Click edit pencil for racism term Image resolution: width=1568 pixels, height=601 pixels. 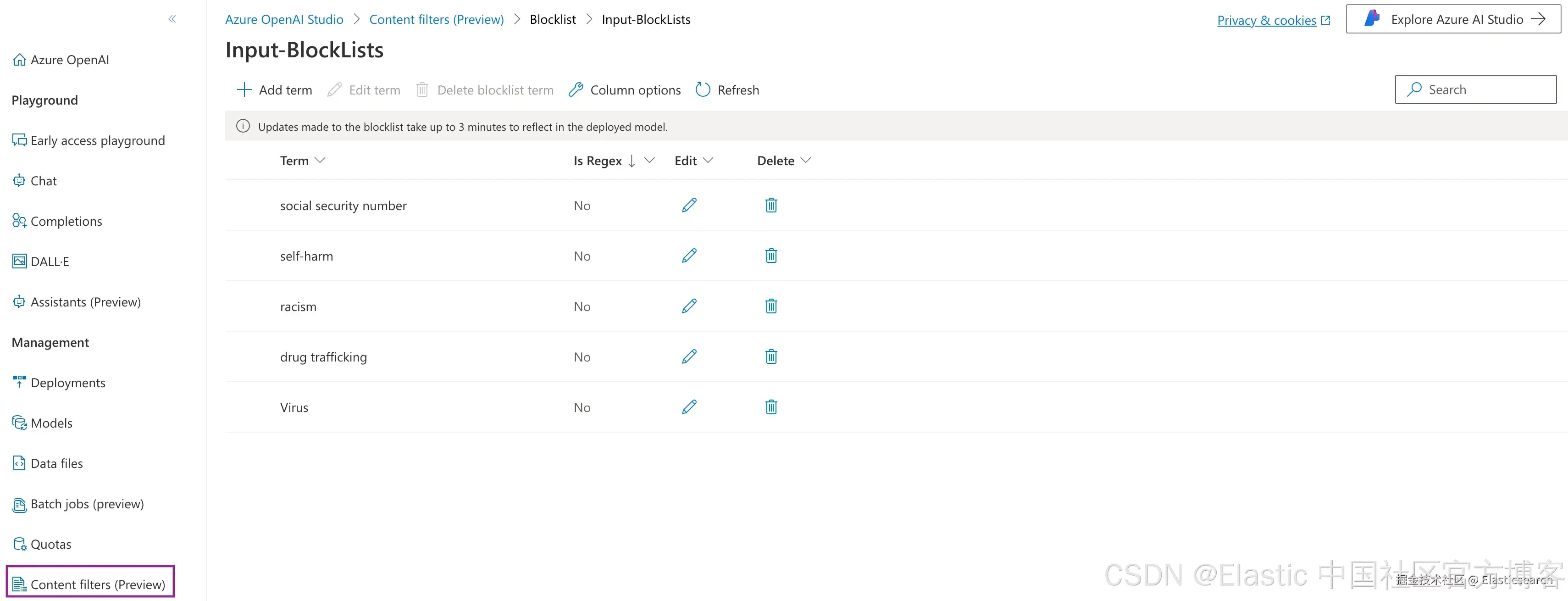689,306
